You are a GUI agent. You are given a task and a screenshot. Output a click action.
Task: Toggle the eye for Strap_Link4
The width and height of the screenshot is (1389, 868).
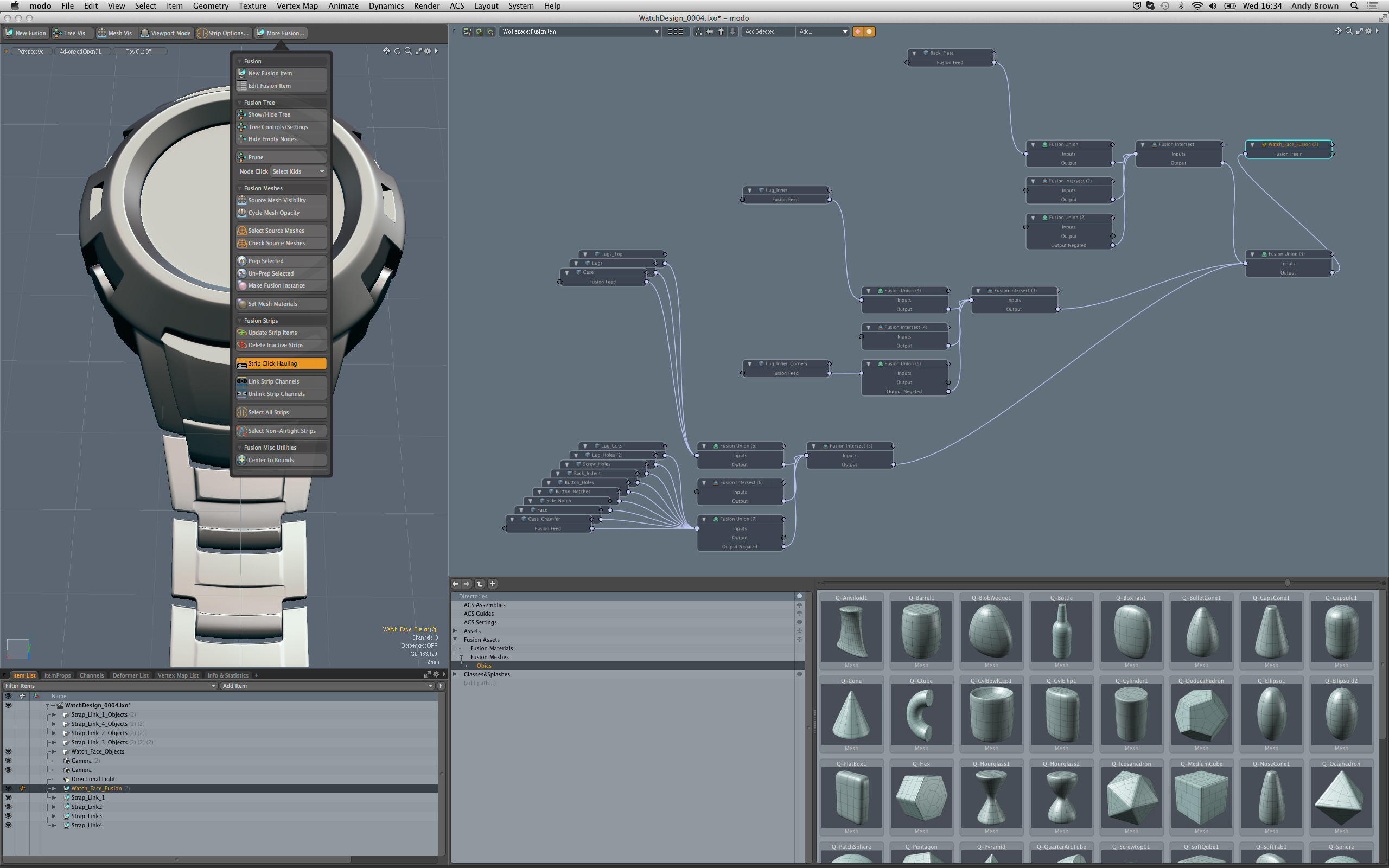point(8,826)
